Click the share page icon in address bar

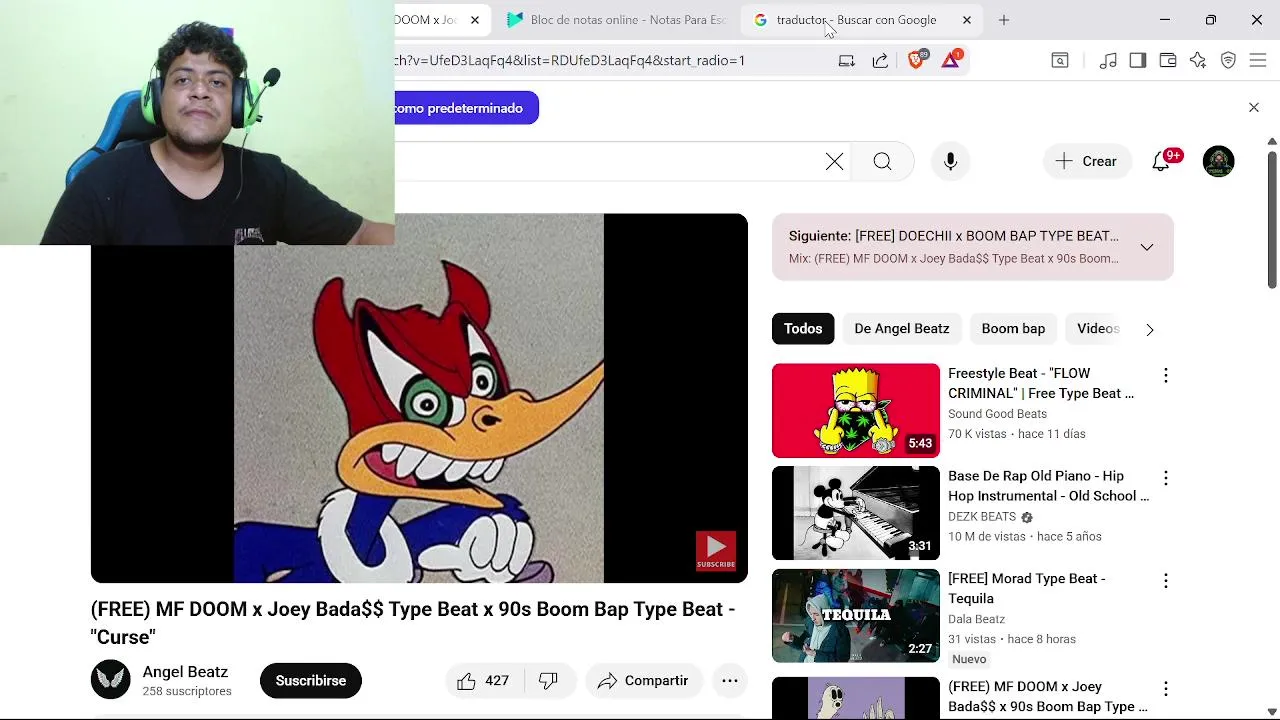click(x=880, y=60)
